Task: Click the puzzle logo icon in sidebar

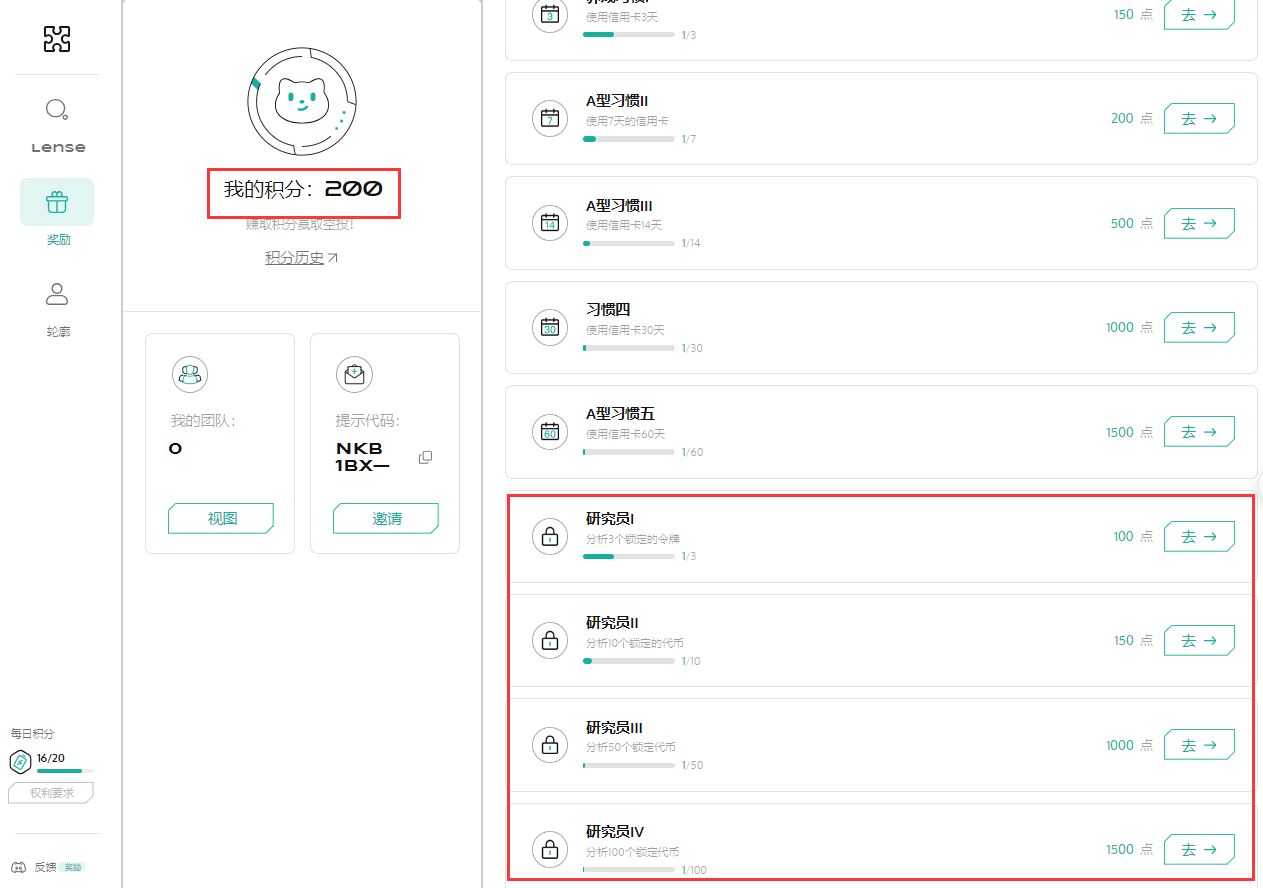Action: pyautogui.click(x=57, y=39)
